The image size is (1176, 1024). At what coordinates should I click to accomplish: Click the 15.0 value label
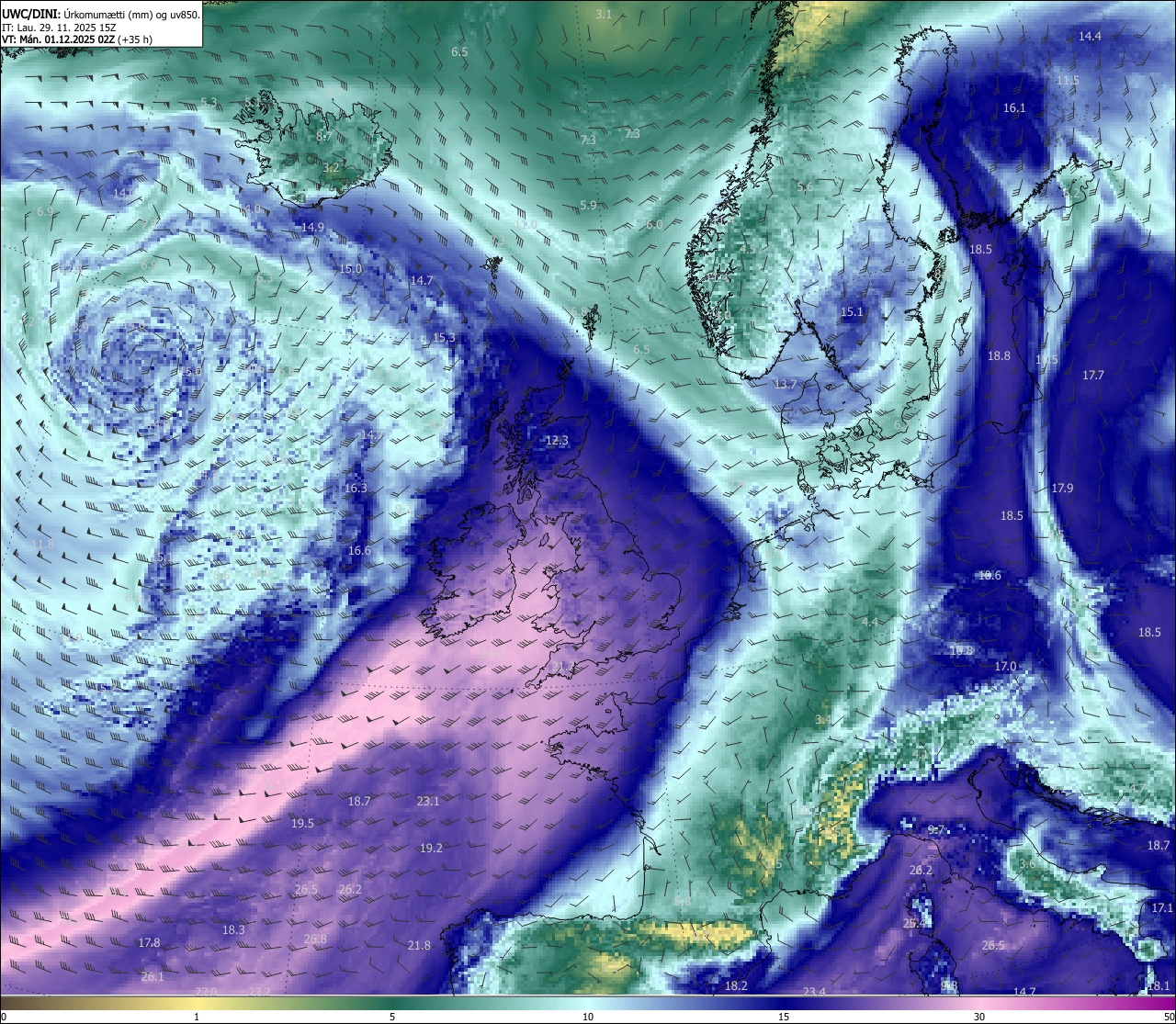pos(350,269)
